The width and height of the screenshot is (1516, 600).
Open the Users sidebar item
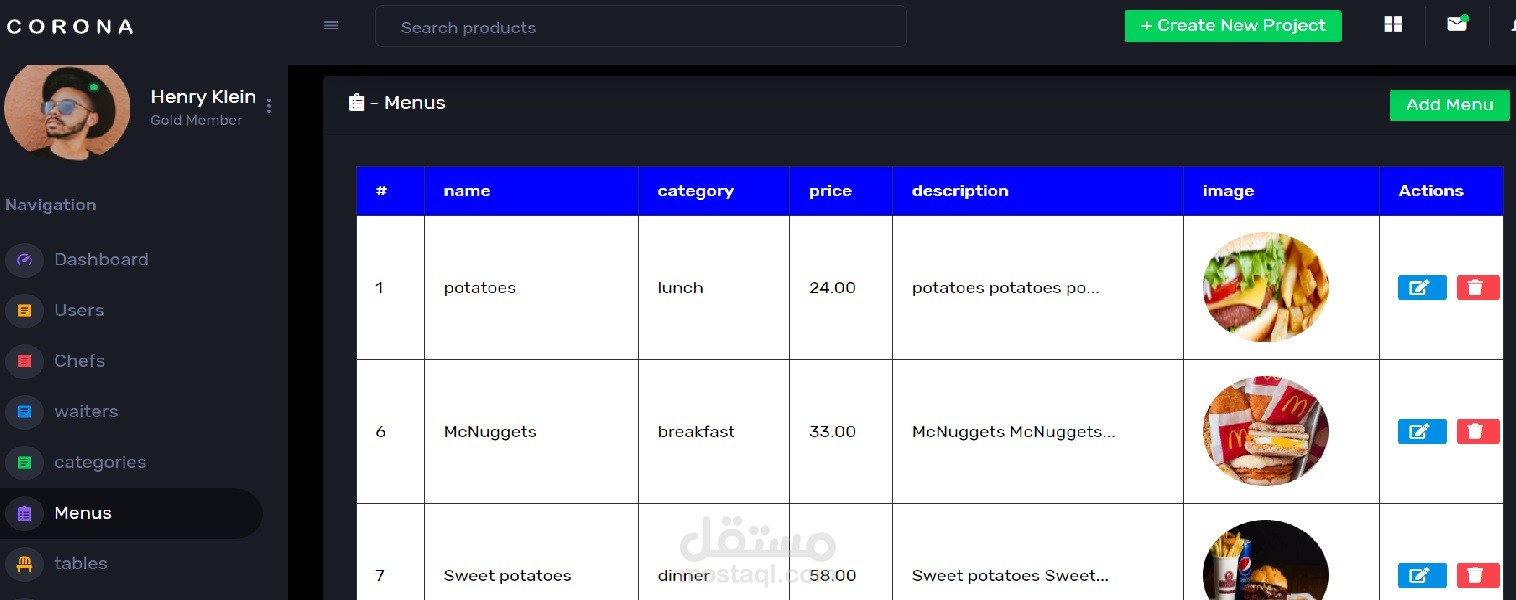click(x=79, y=311)
